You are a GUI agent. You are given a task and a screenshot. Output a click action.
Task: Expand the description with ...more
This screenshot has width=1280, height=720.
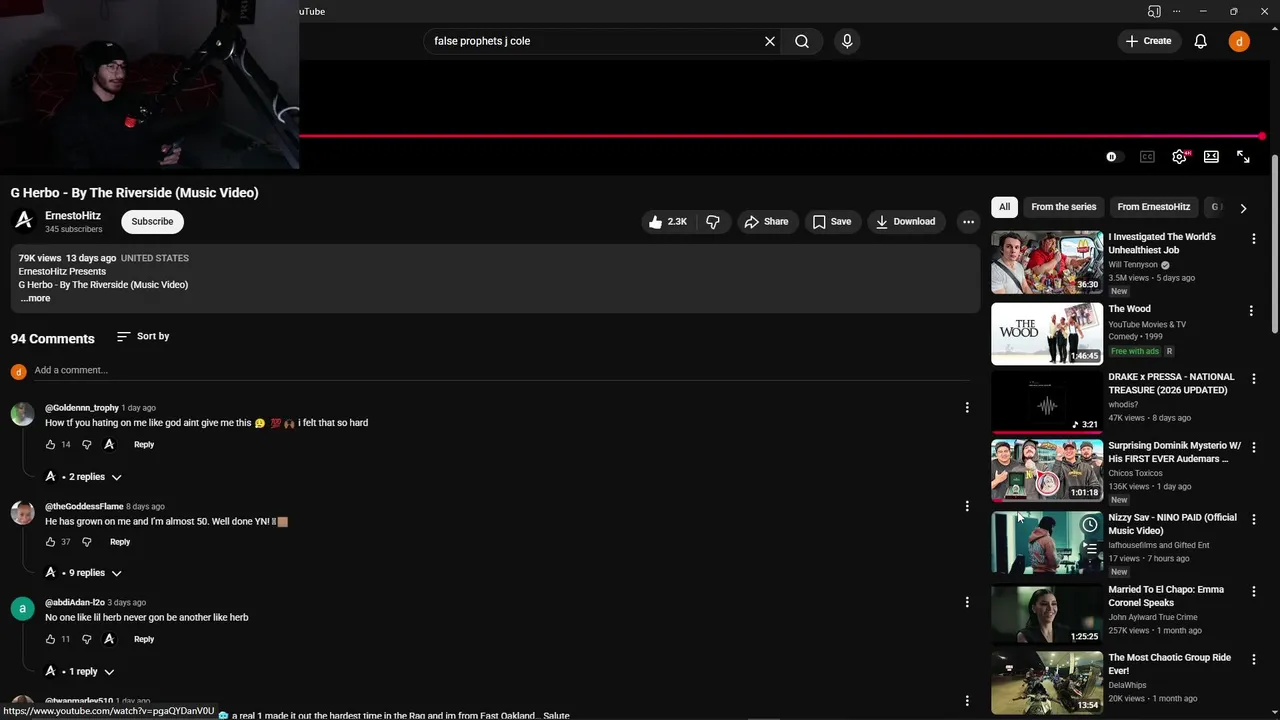[35, 298]
